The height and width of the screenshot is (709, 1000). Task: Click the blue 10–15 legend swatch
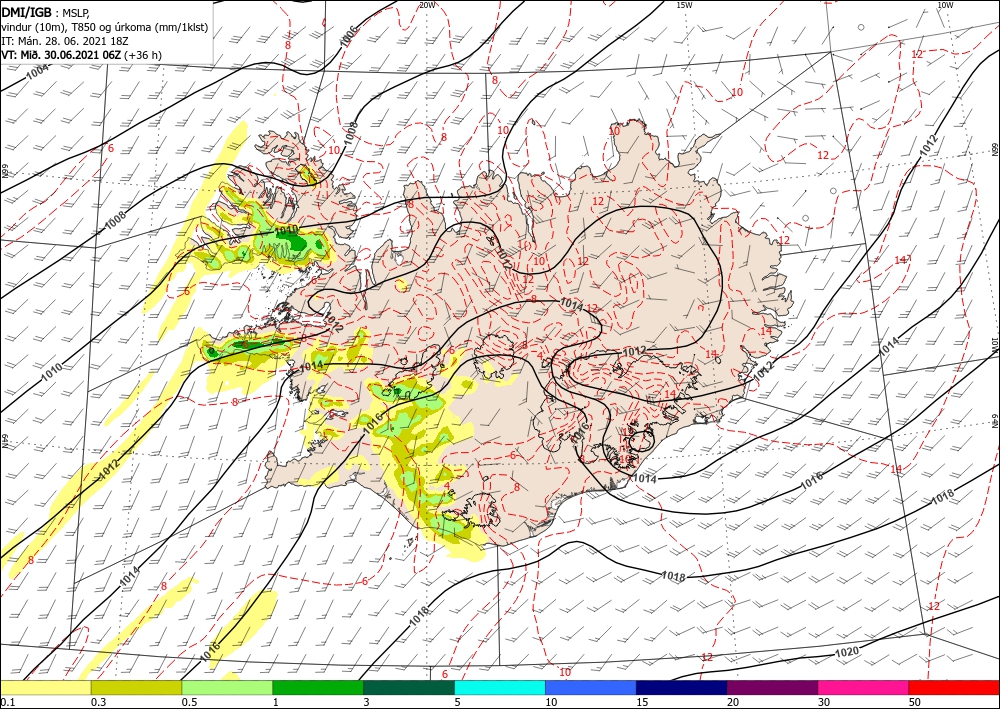(591, 687)
